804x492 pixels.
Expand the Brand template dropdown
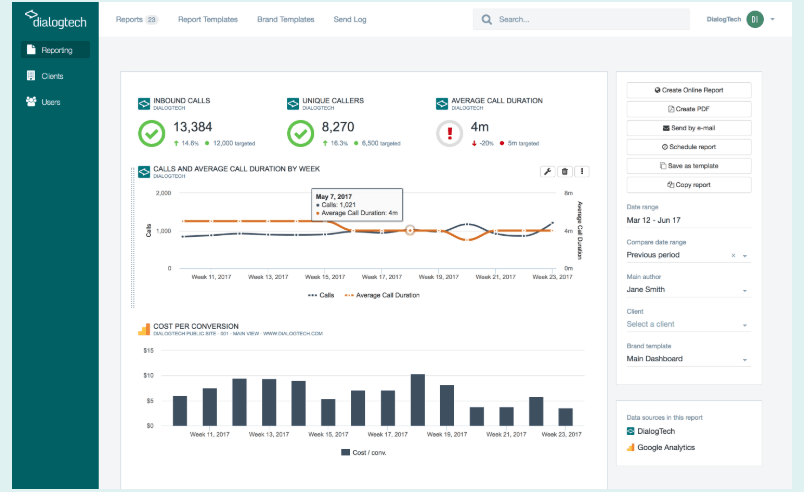tap(745, 359)
